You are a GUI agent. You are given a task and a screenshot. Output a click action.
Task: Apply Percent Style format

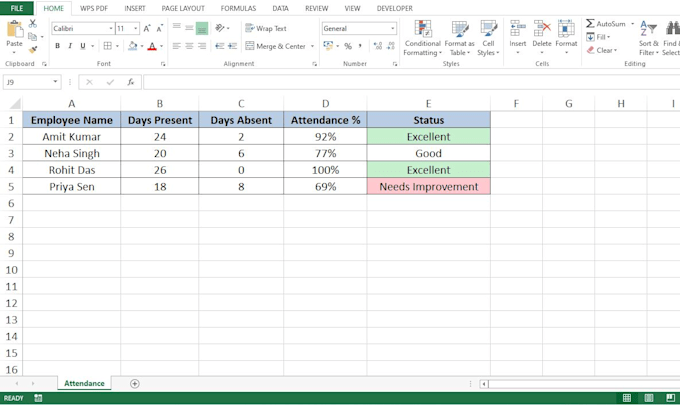(348, 46)
